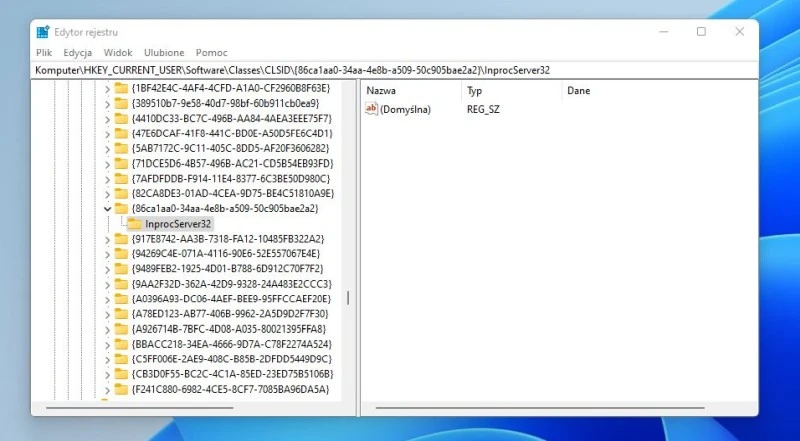
Task: Click folder icon of {94269C4E-071A-4116-90E6-52E557067E4E}
Action: tap(121, 254)
